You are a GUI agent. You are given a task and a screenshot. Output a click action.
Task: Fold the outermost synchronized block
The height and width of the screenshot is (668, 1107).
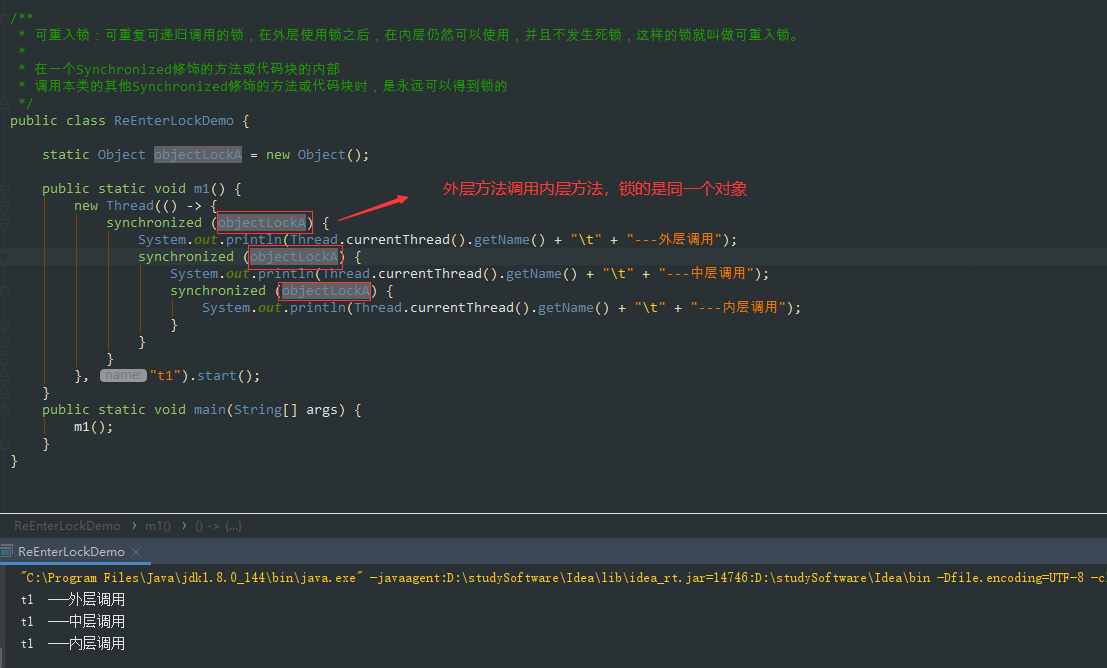[4, 222]
